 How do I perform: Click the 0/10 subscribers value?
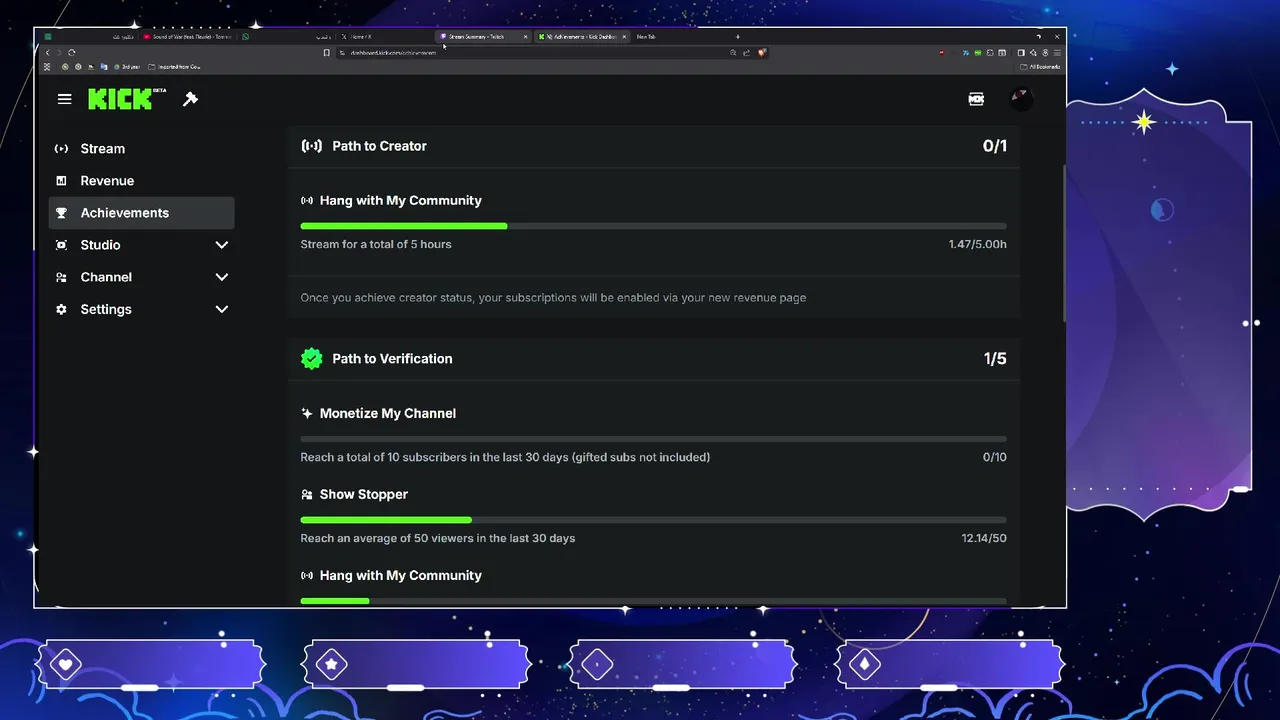(x=995, y=457)
